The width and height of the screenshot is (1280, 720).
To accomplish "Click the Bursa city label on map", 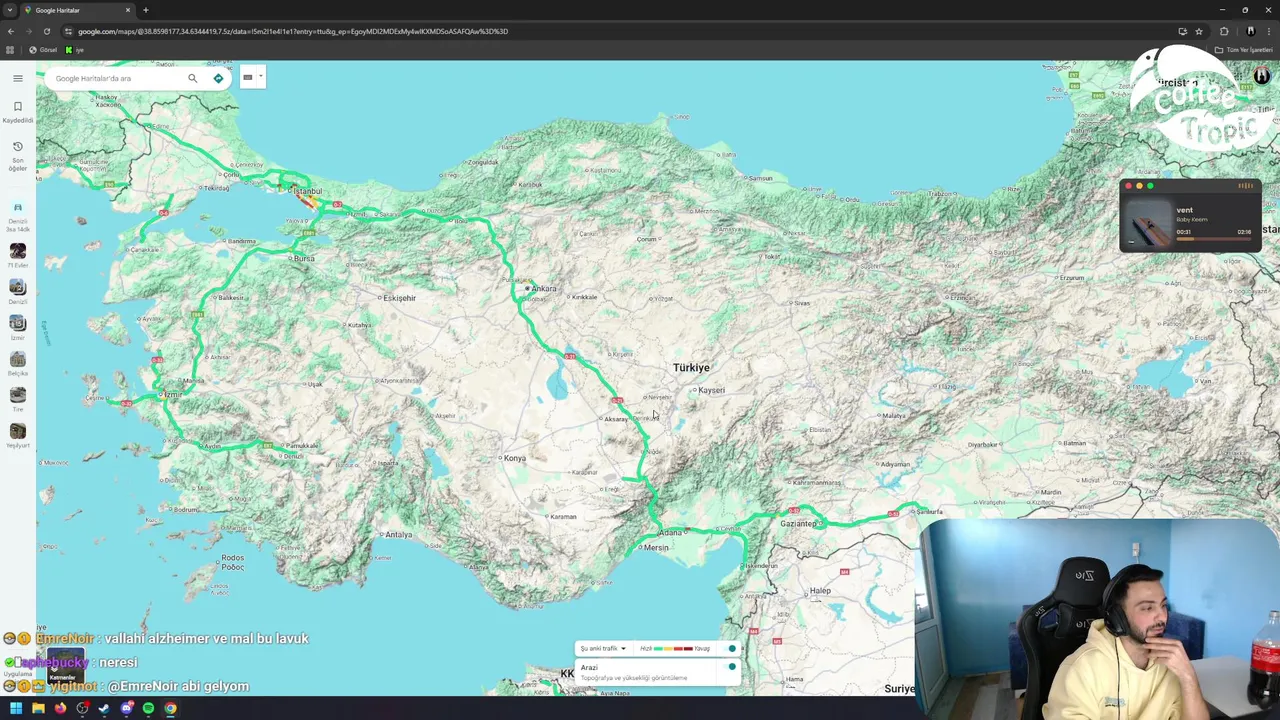I will pyautogui.click(x=304, y=259).
